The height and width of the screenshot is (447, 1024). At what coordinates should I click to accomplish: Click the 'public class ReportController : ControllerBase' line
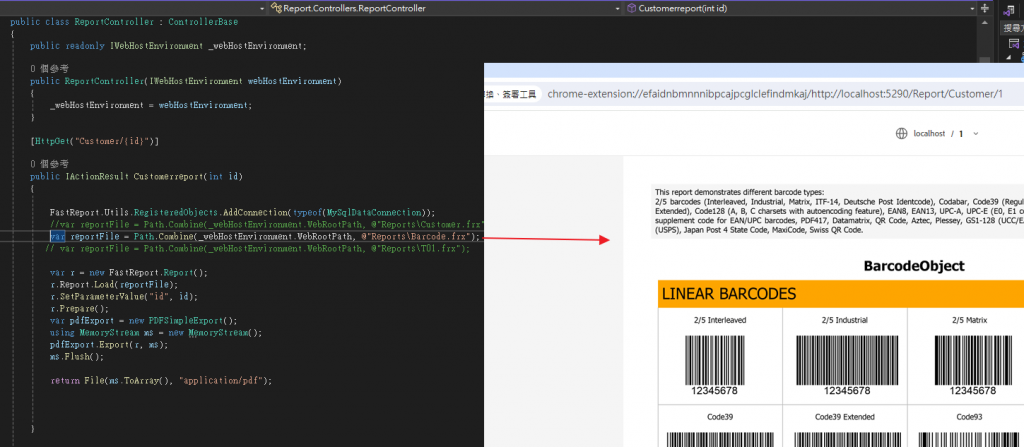(124, 22)
